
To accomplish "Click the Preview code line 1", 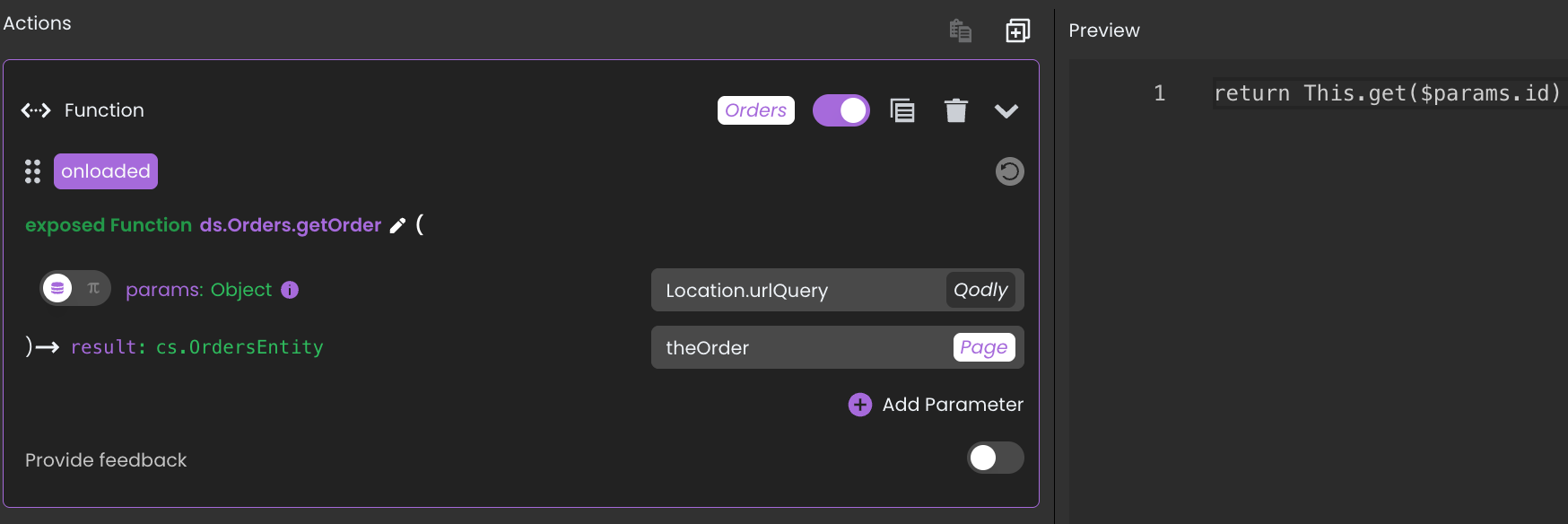I will pos(1386,93).
